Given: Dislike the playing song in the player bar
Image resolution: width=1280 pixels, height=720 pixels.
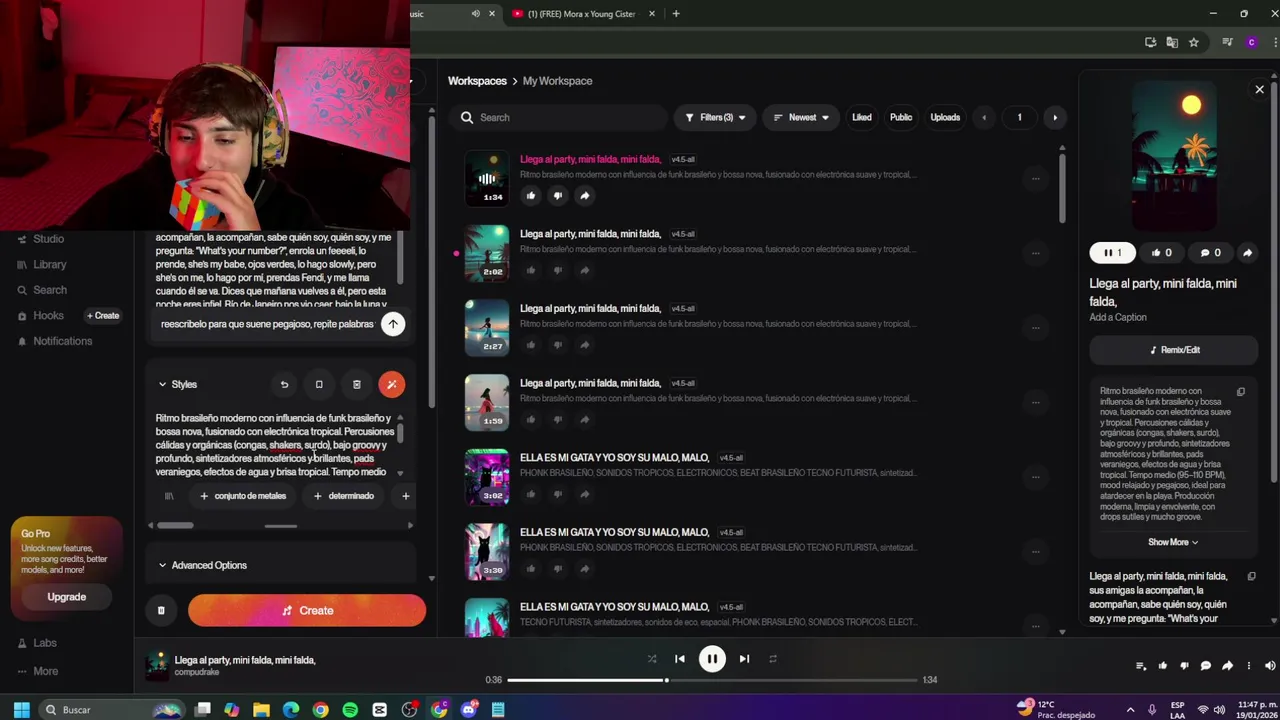Looking at the screenshot, I should coord(1184,666).
